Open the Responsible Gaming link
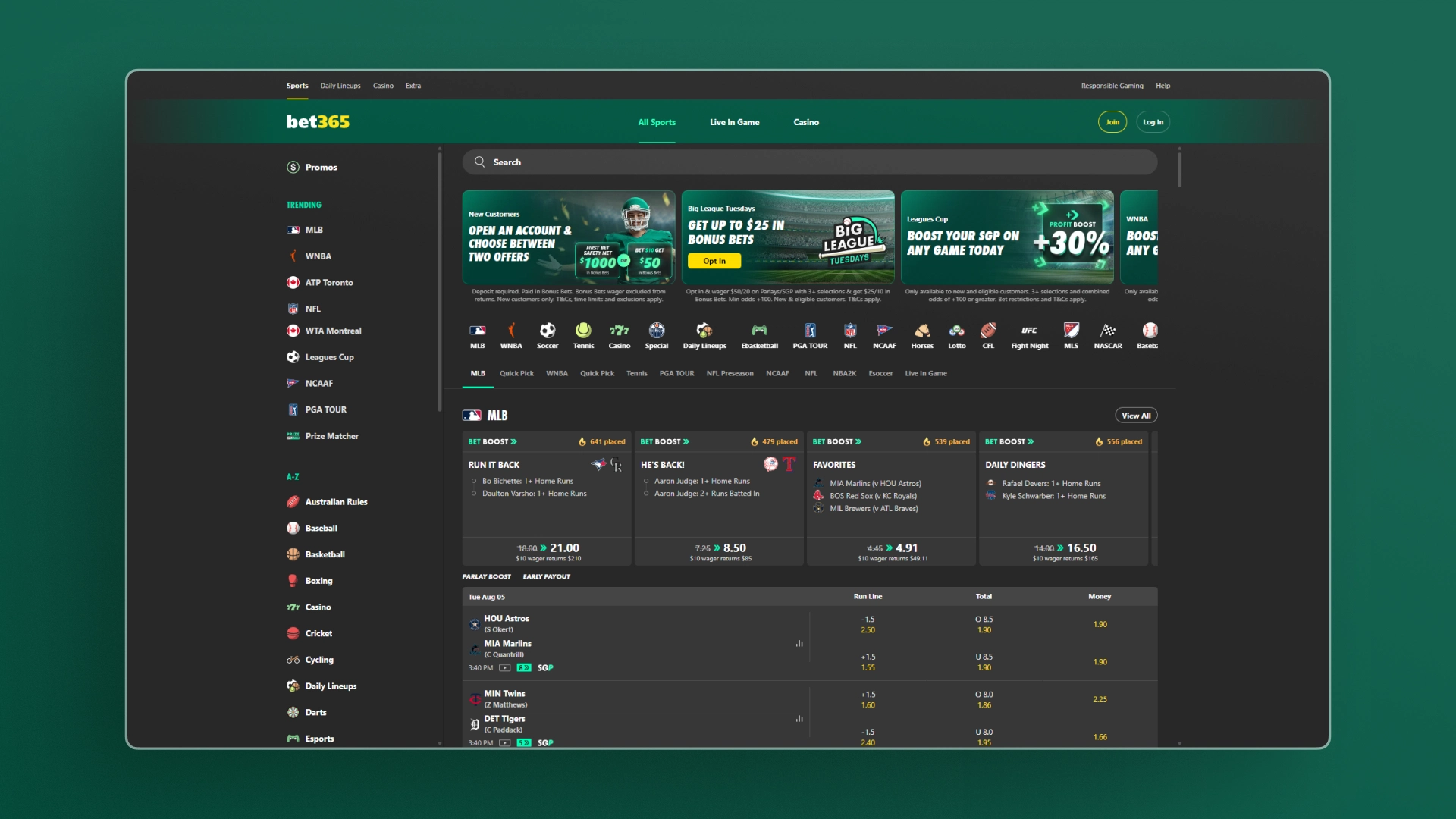This screenshot has height=819, width=1456. point(1112,86)
